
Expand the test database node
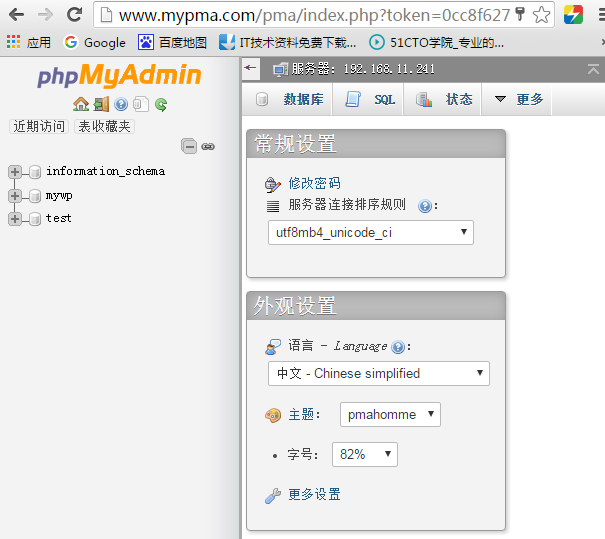[15, 219]
